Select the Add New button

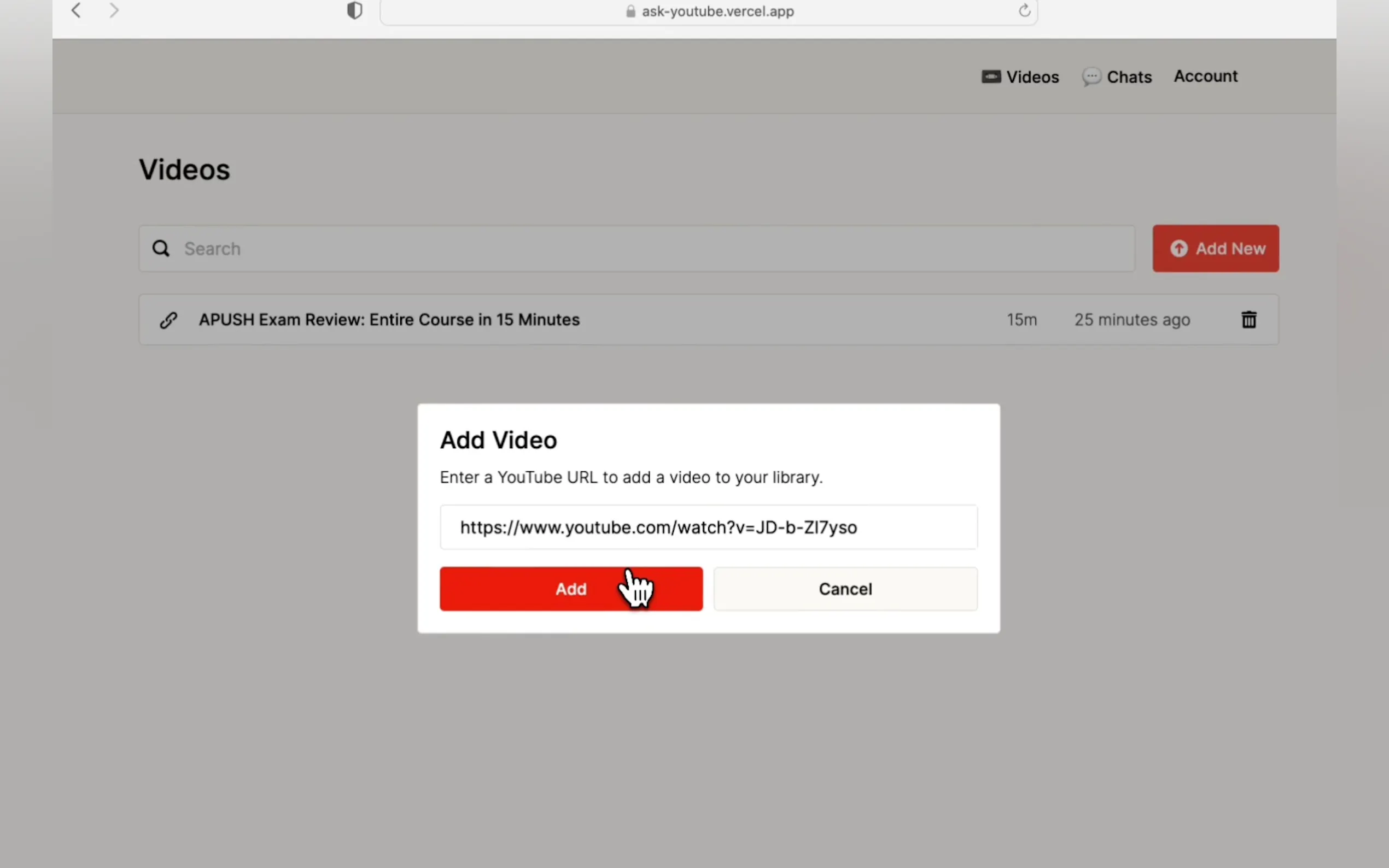(1215, 248)
